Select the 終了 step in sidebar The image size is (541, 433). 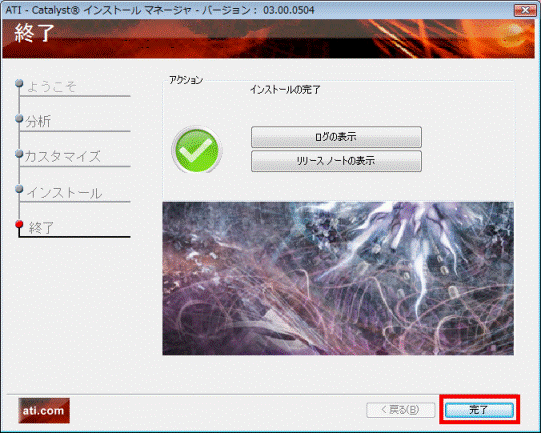[x=41, y=228]
